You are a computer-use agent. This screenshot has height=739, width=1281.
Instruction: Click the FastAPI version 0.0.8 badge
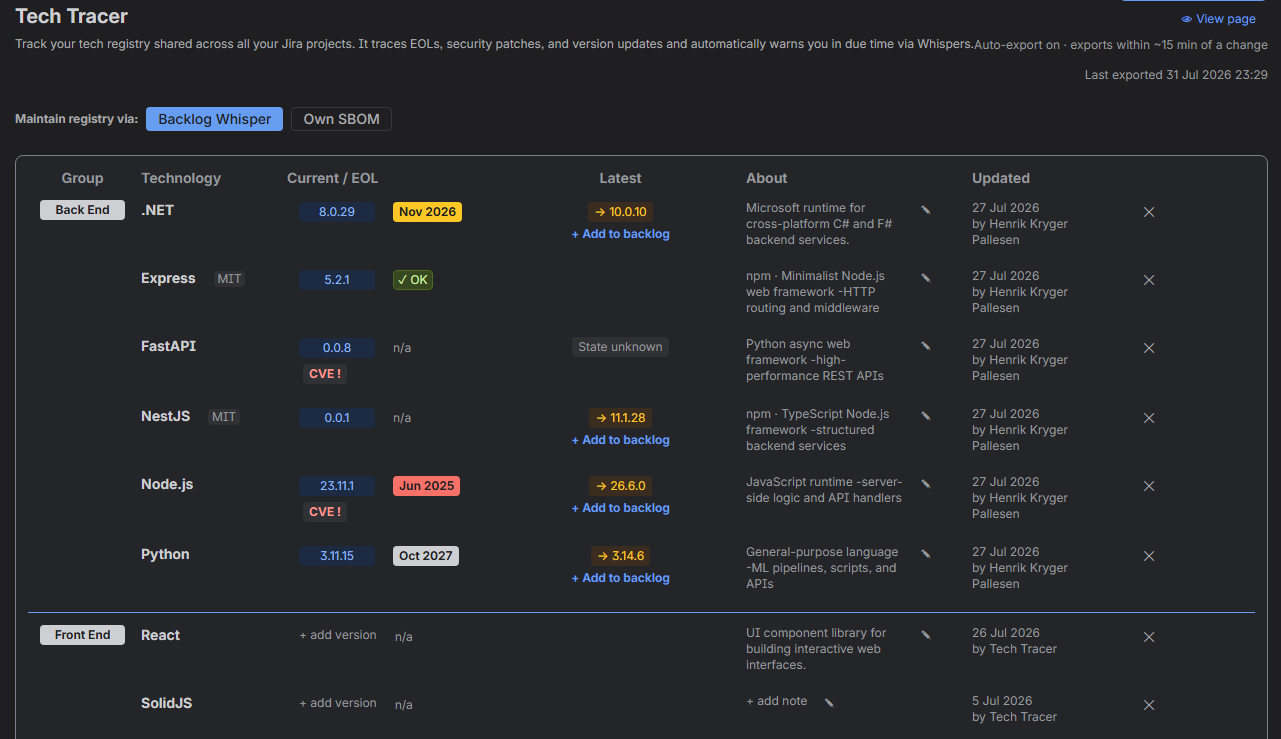point(337,348)
